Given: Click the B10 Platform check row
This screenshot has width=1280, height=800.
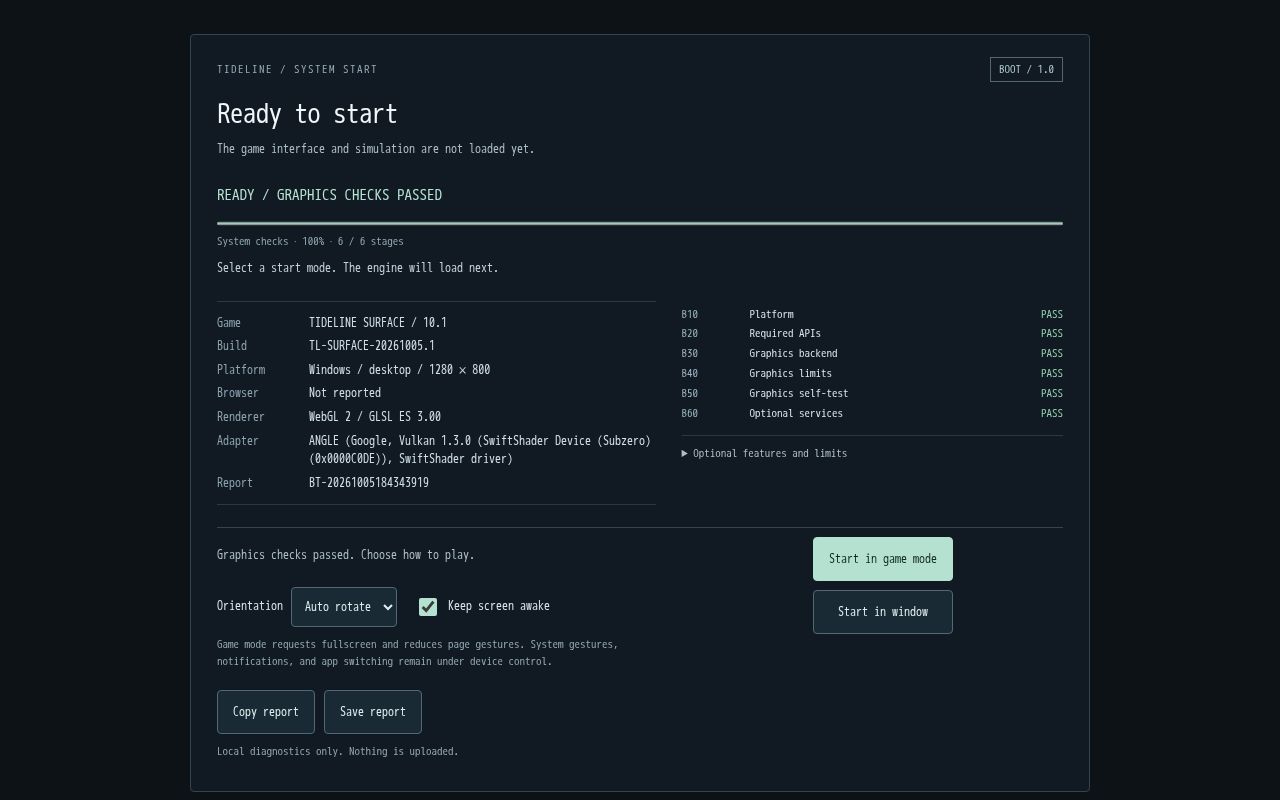Looking at the screenshot, I should click(x=872, y=314).
